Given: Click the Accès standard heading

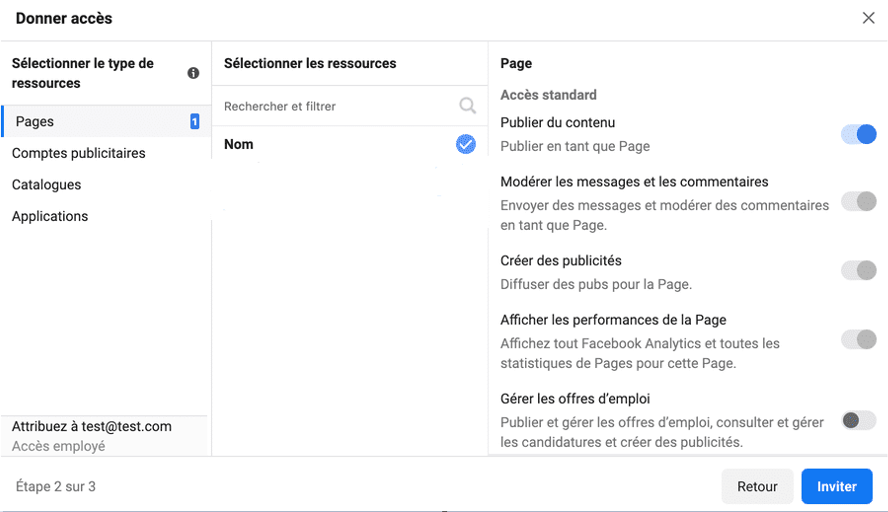Looking at the screenshot, I should (548, 95).
